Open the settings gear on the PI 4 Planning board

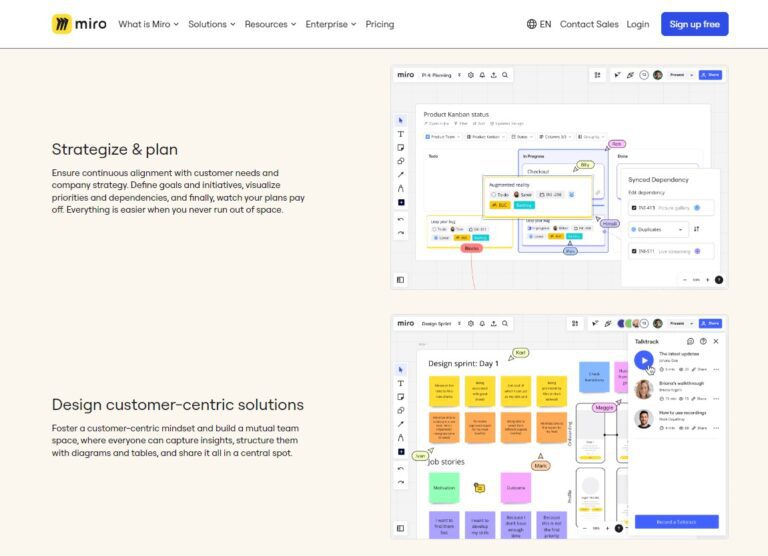[470, 75]
